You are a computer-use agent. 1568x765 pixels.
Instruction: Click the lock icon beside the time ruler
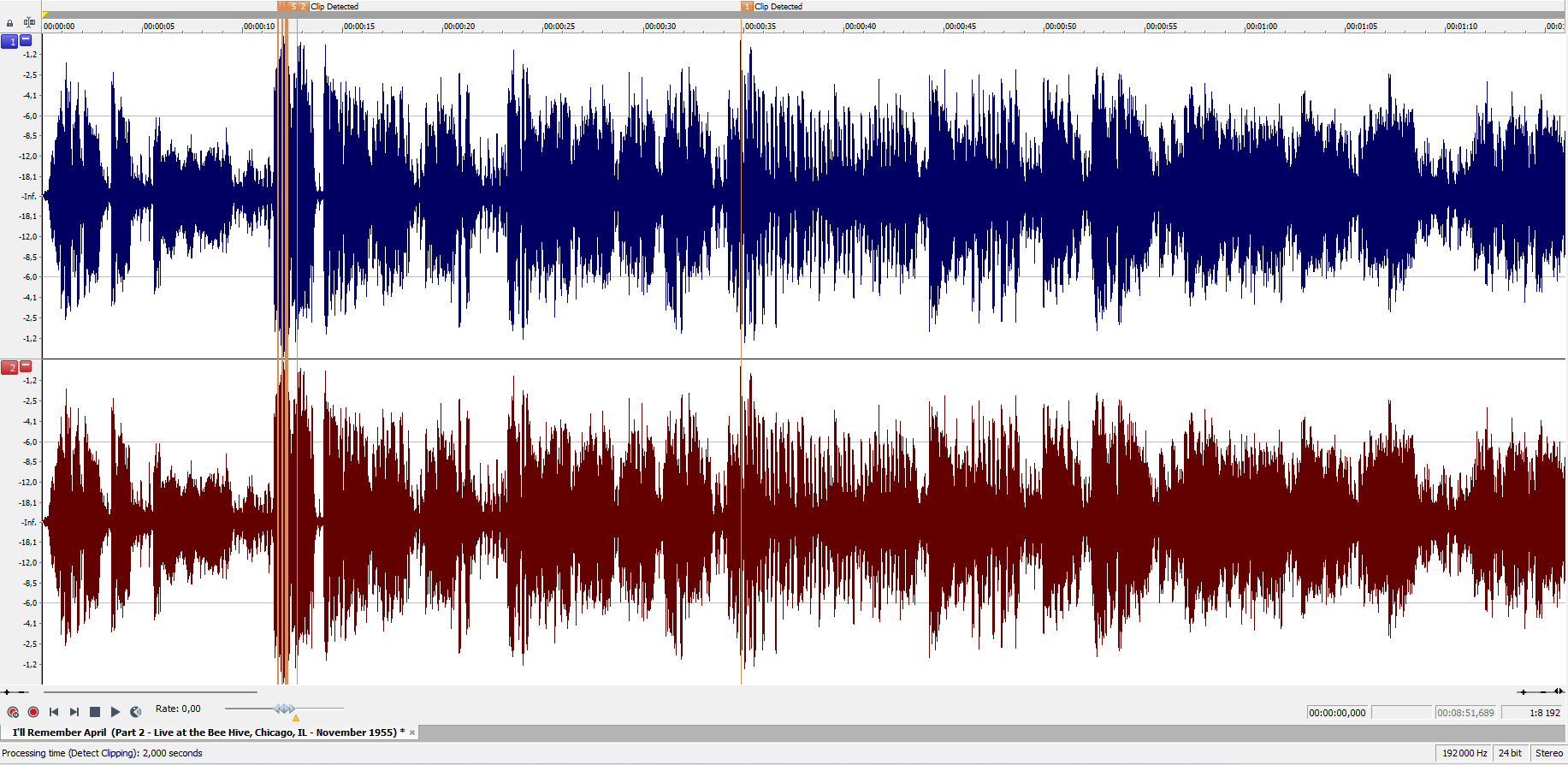point(10,23)
